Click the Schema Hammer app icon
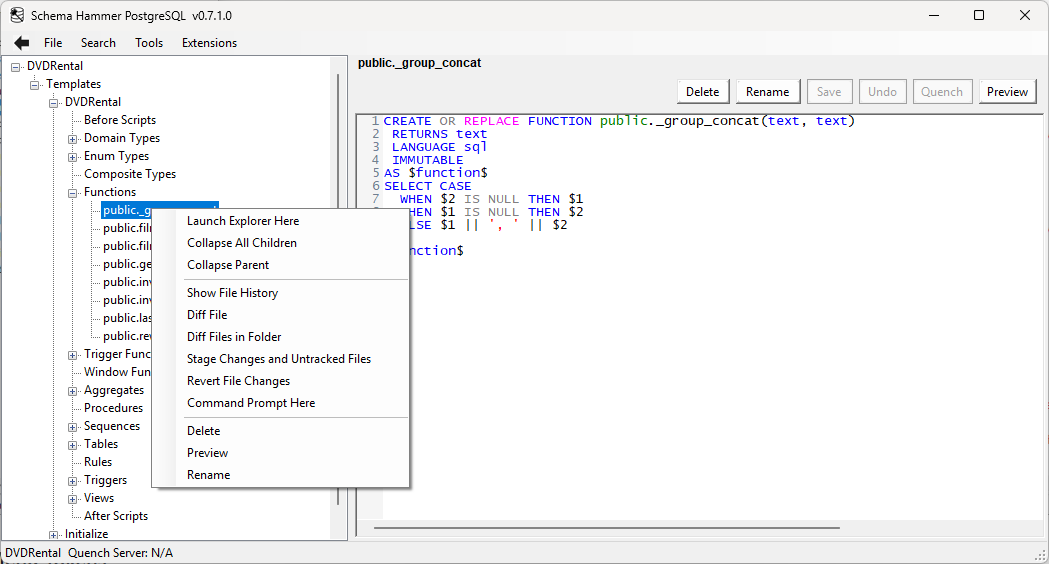This screenshot has width=1049, height=564. click(17, 15)
